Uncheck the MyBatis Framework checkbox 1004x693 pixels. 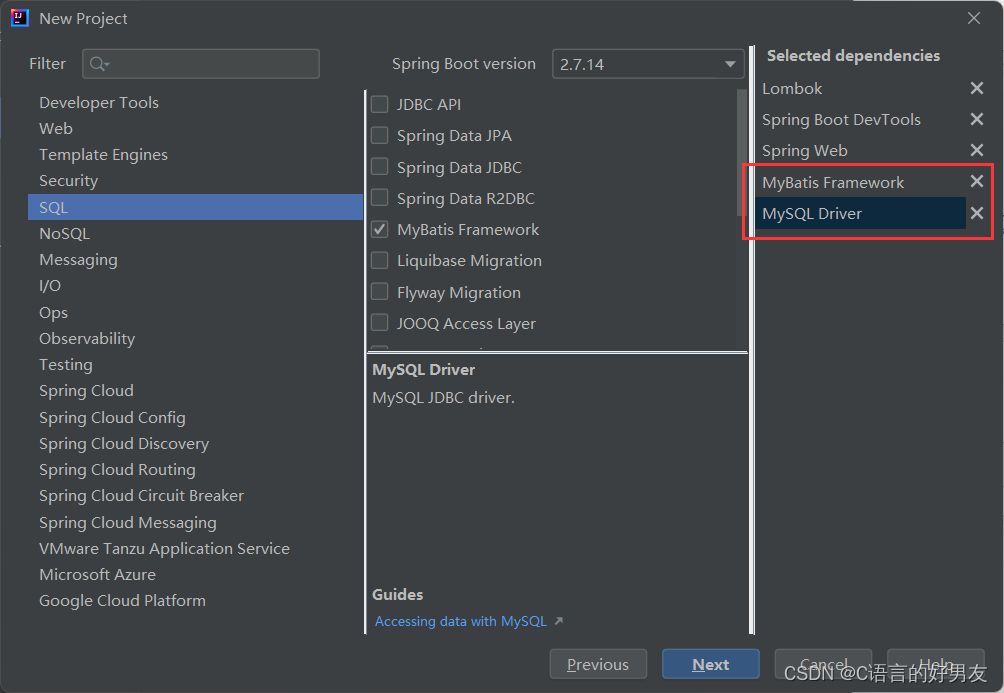[x=380, y=229]
